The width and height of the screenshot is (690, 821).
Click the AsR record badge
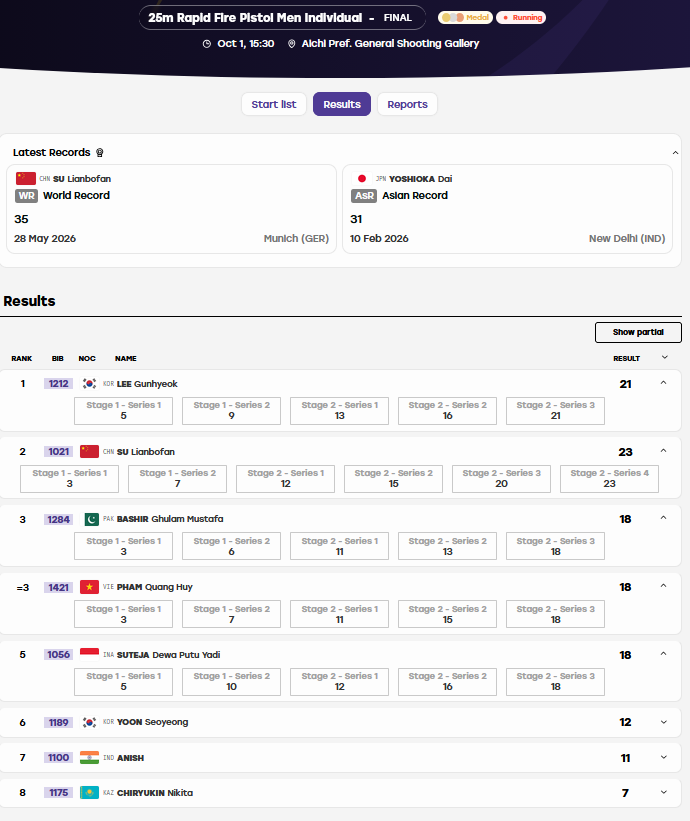(364, 196)
